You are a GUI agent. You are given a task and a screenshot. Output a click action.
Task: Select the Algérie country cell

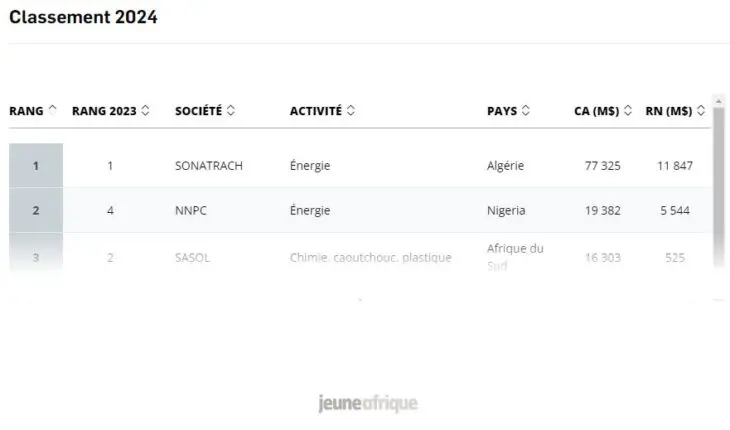[505, 166]
